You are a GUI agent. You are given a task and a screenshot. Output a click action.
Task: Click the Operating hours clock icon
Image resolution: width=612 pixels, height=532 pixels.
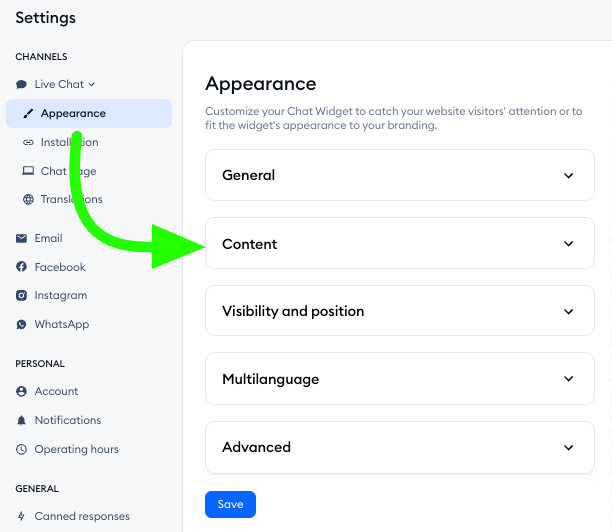coord(21,450)
